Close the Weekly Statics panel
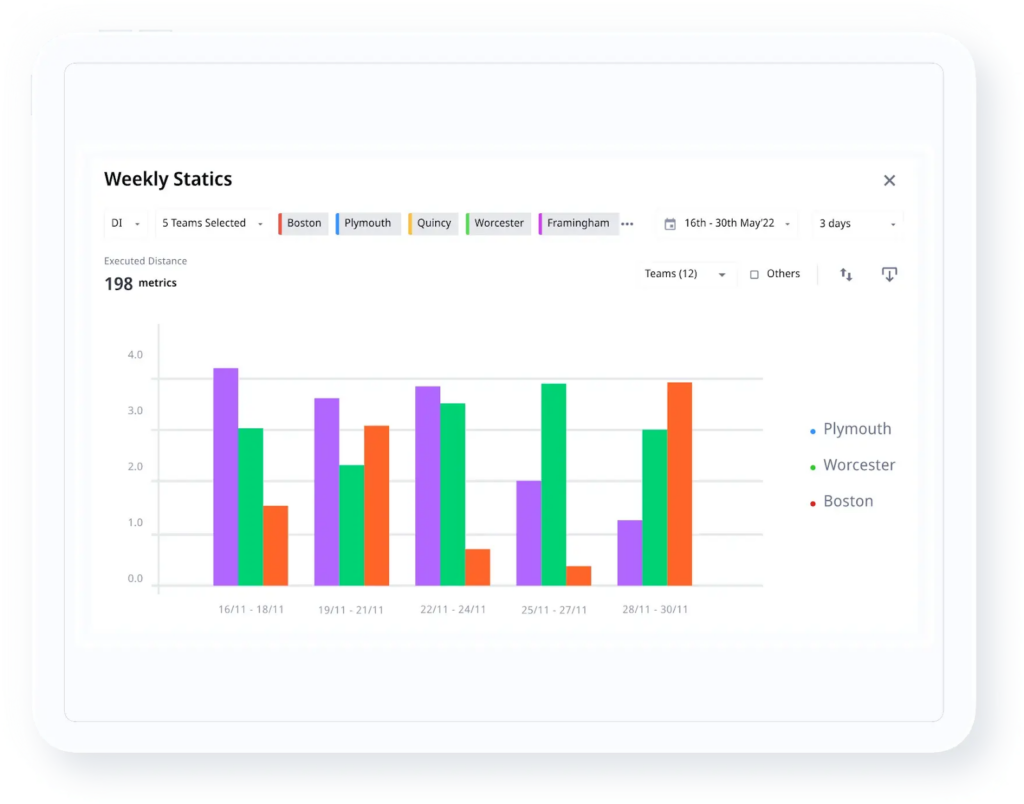The image size is (1024, 804). point(889,180)
